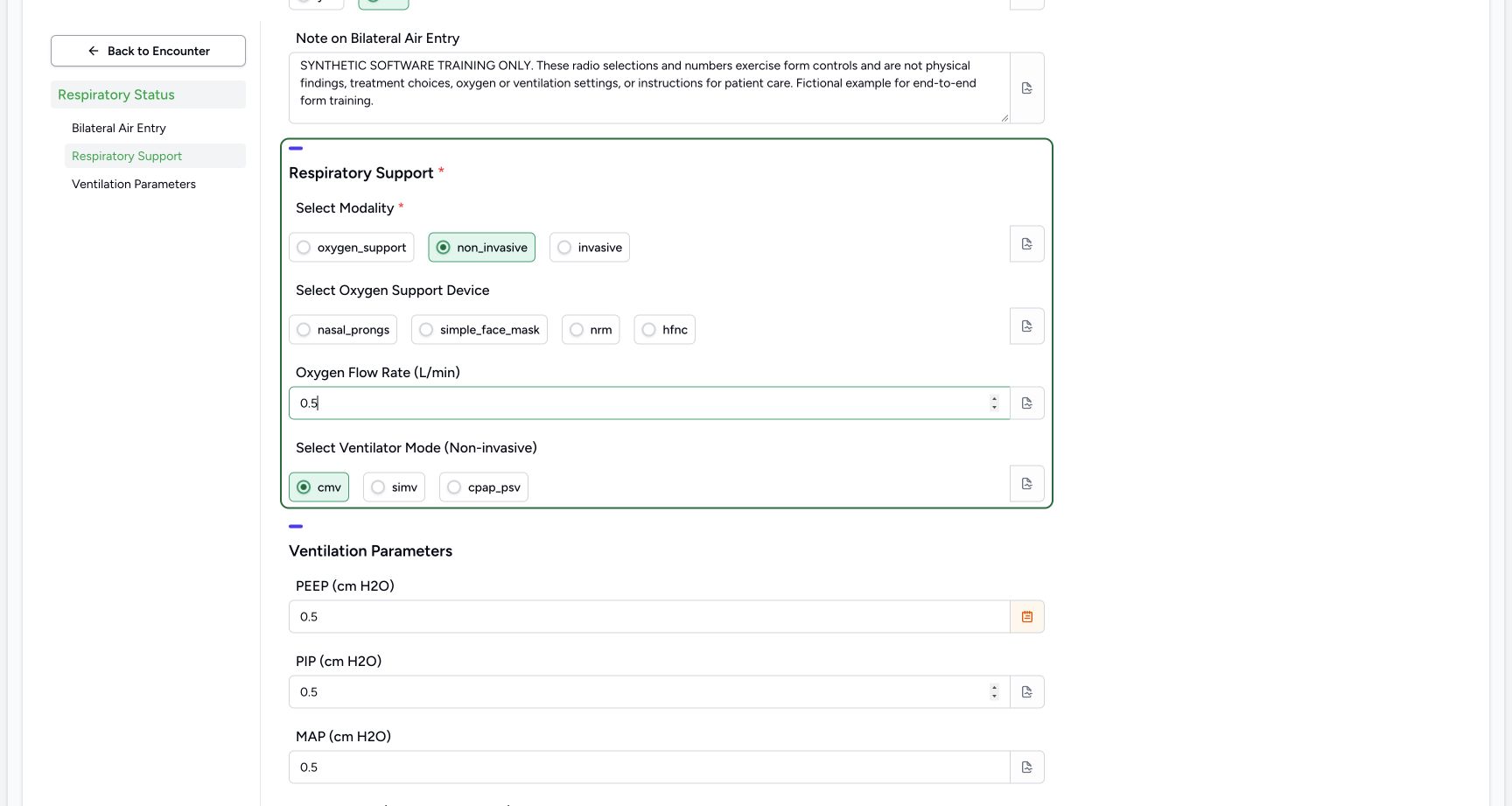Open note icon for Oxygen Support Device row
Viewport: 1512px width, 806px height.
[1026, 326]
